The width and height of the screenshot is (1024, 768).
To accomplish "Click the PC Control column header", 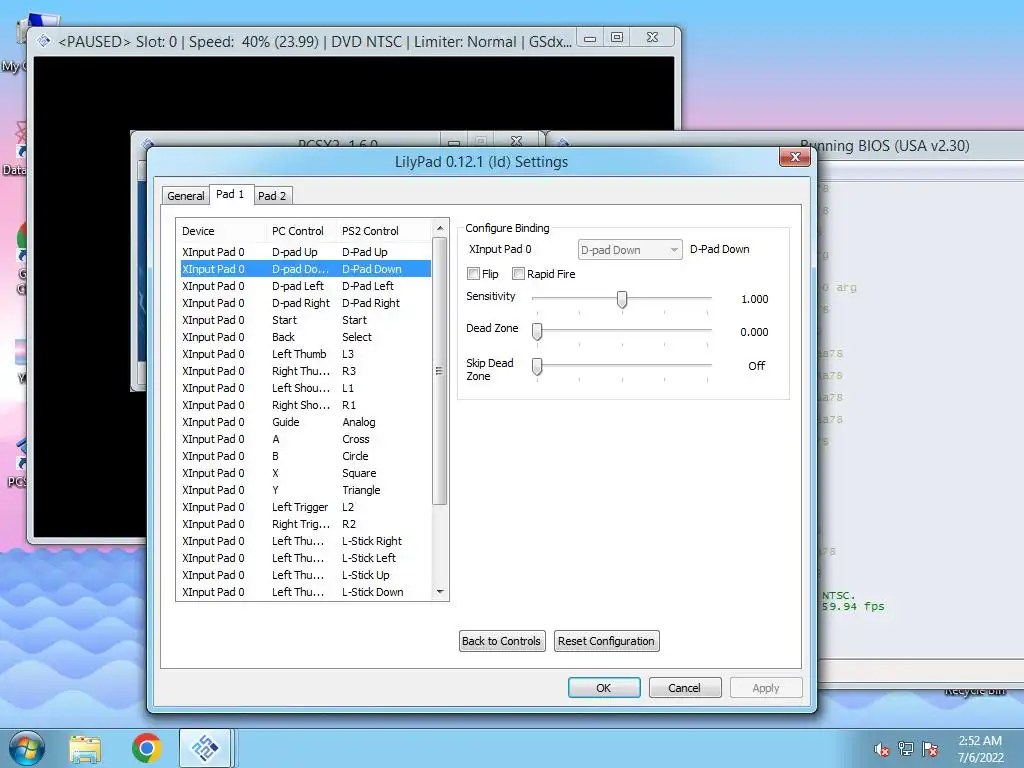I will (302, 231).
